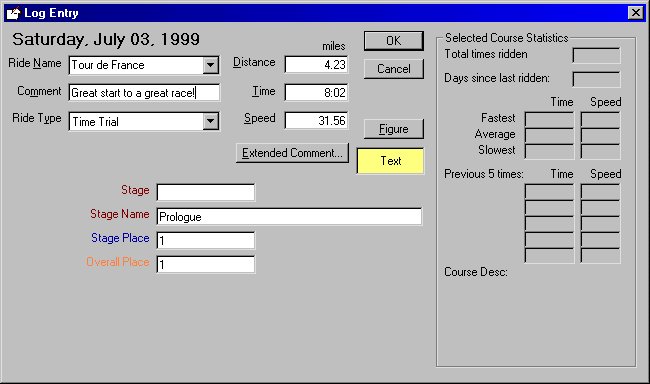Select the Time field showing 8:02
The height and width of the screenshot is (384, 650).
click(316, 92)
